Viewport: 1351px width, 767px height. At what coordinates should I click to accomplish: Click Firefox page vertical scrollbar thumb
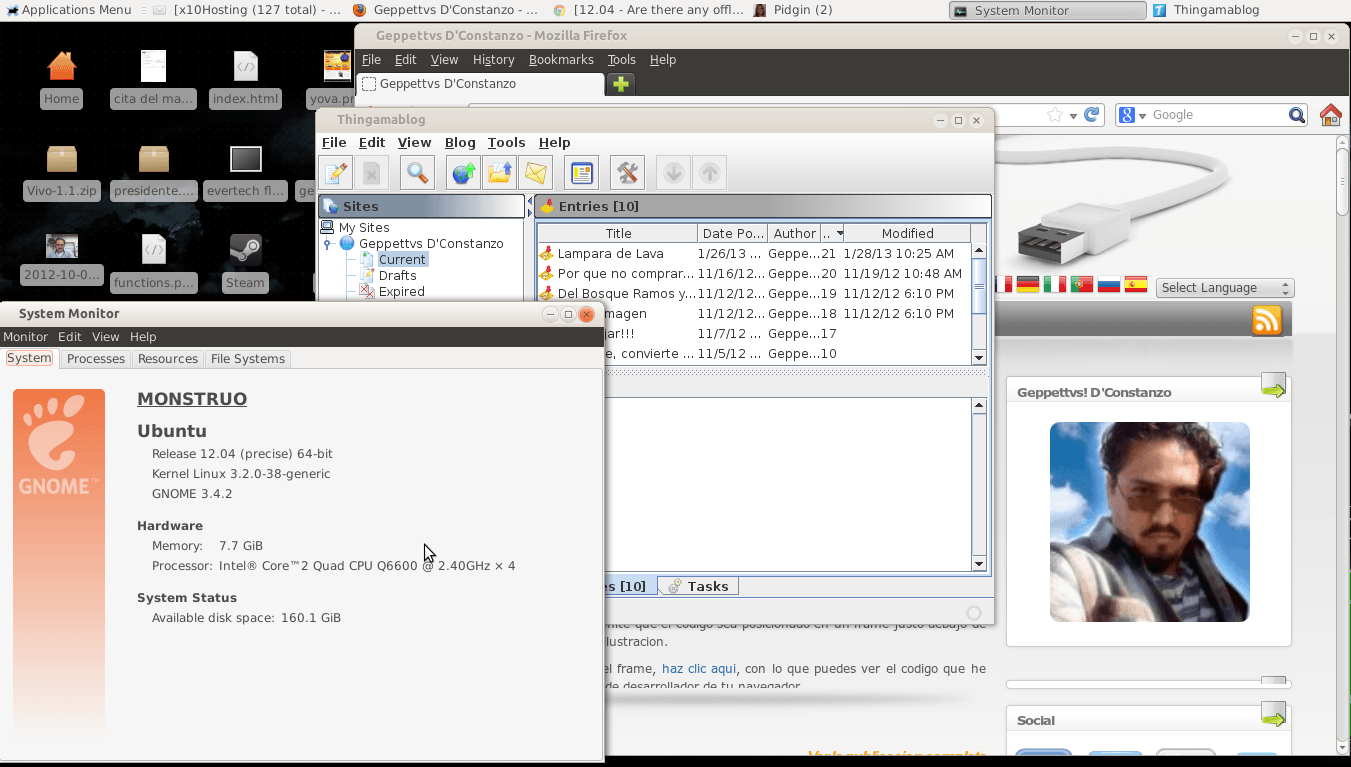[1343, 182]
